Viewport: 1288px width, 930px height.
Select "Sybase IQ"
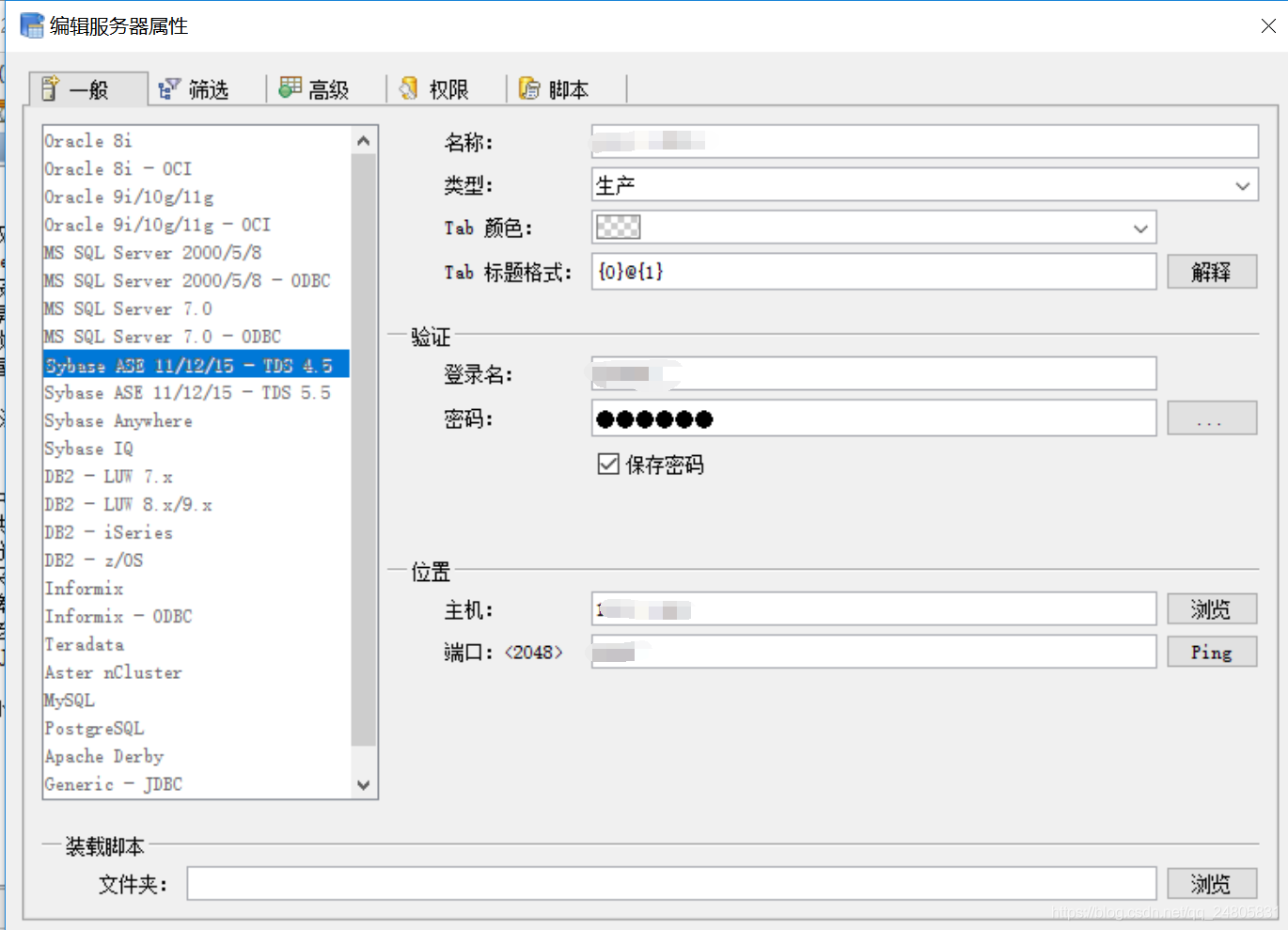[196, 449]
